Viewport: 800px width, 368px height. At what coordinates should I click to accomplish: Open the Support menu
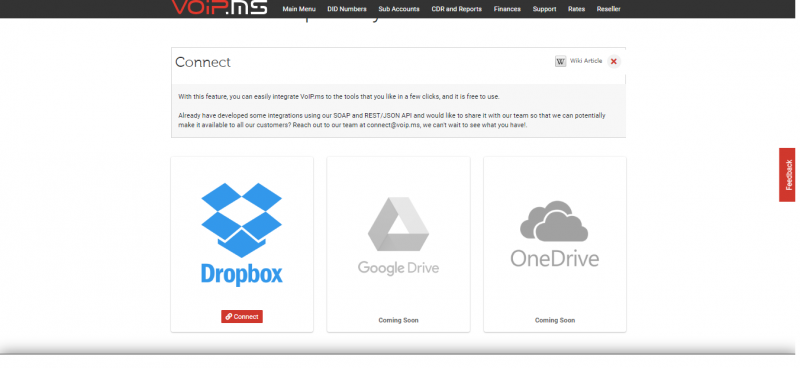tap(544, 9)
